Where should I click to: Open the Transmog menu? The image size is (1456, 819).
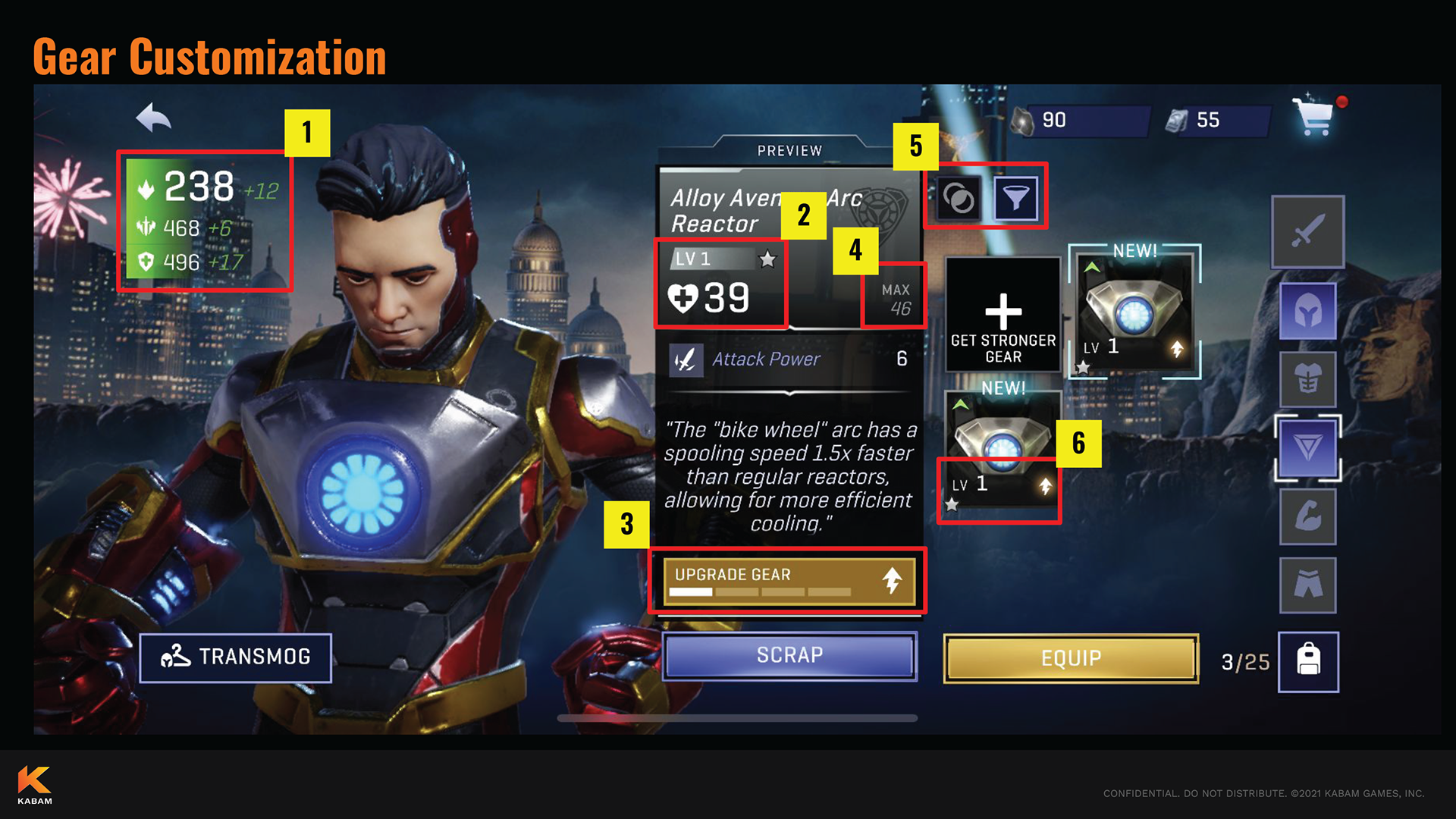(236, 657)
